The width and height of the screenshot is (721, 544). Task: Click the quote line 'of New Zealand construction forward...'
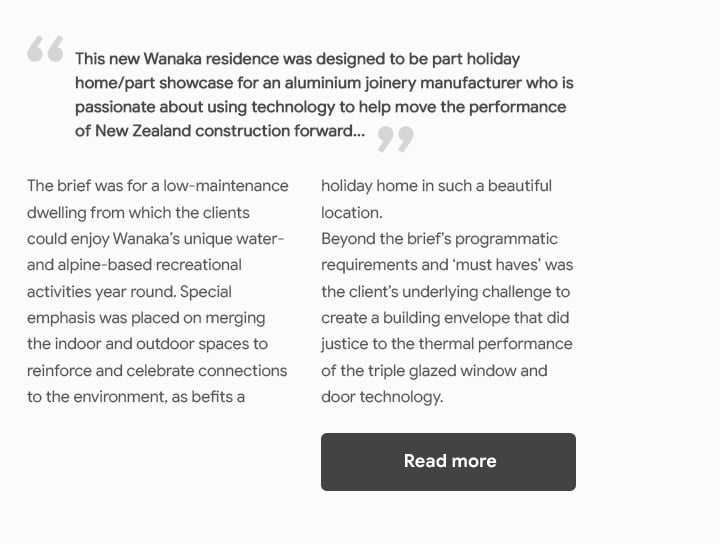[x=220, y=131]
